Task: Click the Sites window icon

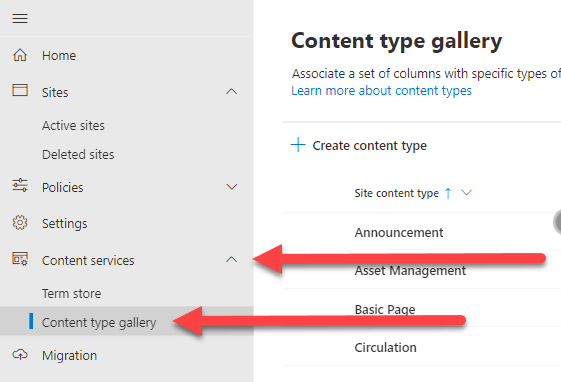Action: [20, 90]
